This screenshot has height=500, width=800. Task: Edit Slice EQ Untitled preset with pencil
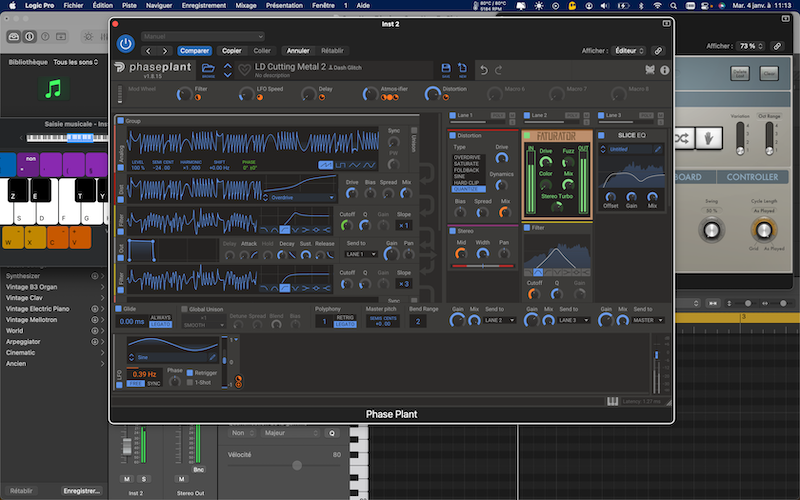coord(658,149)
